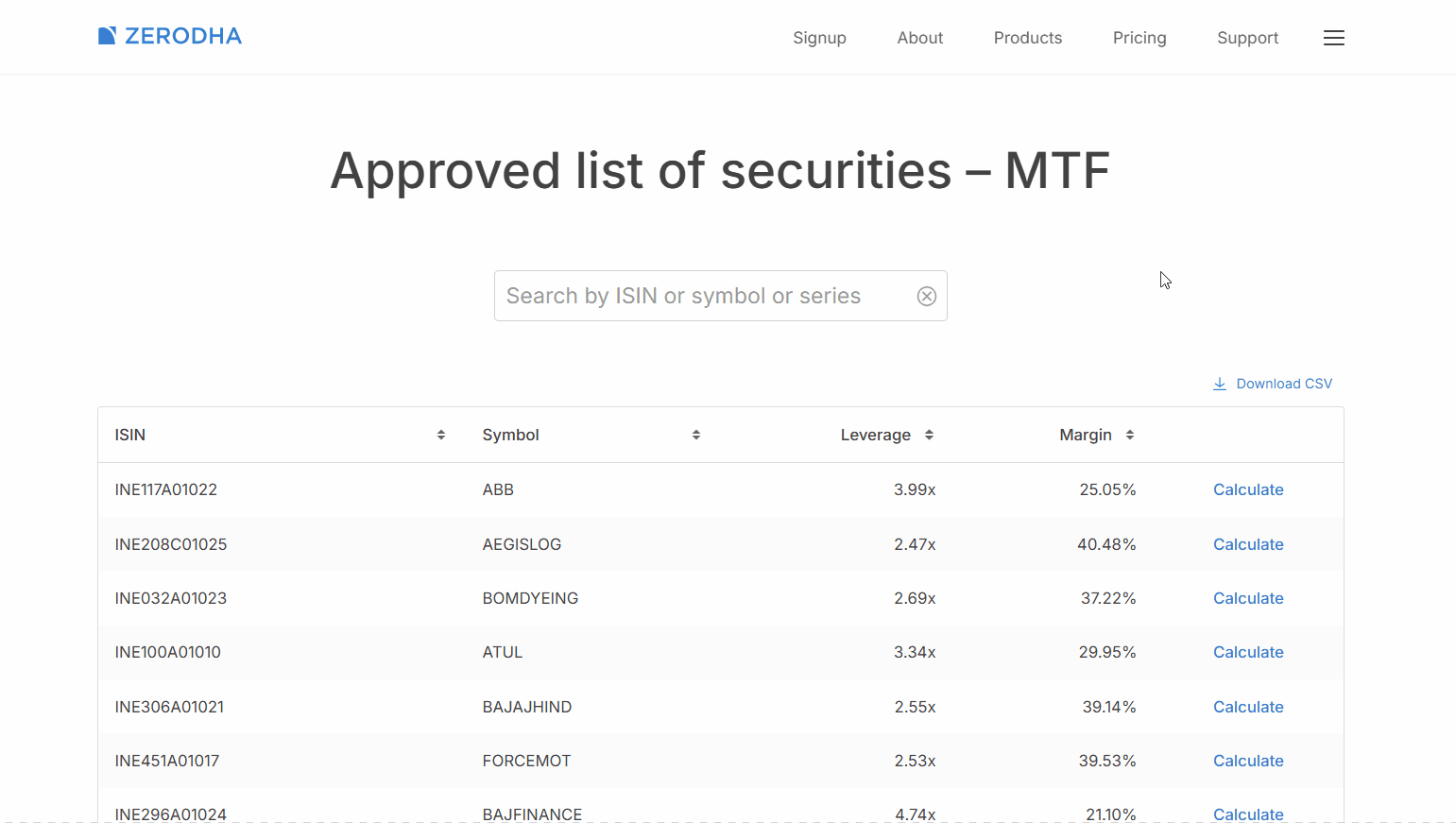The width and height of the screenshot is (1456, 823).
Task: Select the ISIN cell INE451A01017
Action: [x=167, y=761]
